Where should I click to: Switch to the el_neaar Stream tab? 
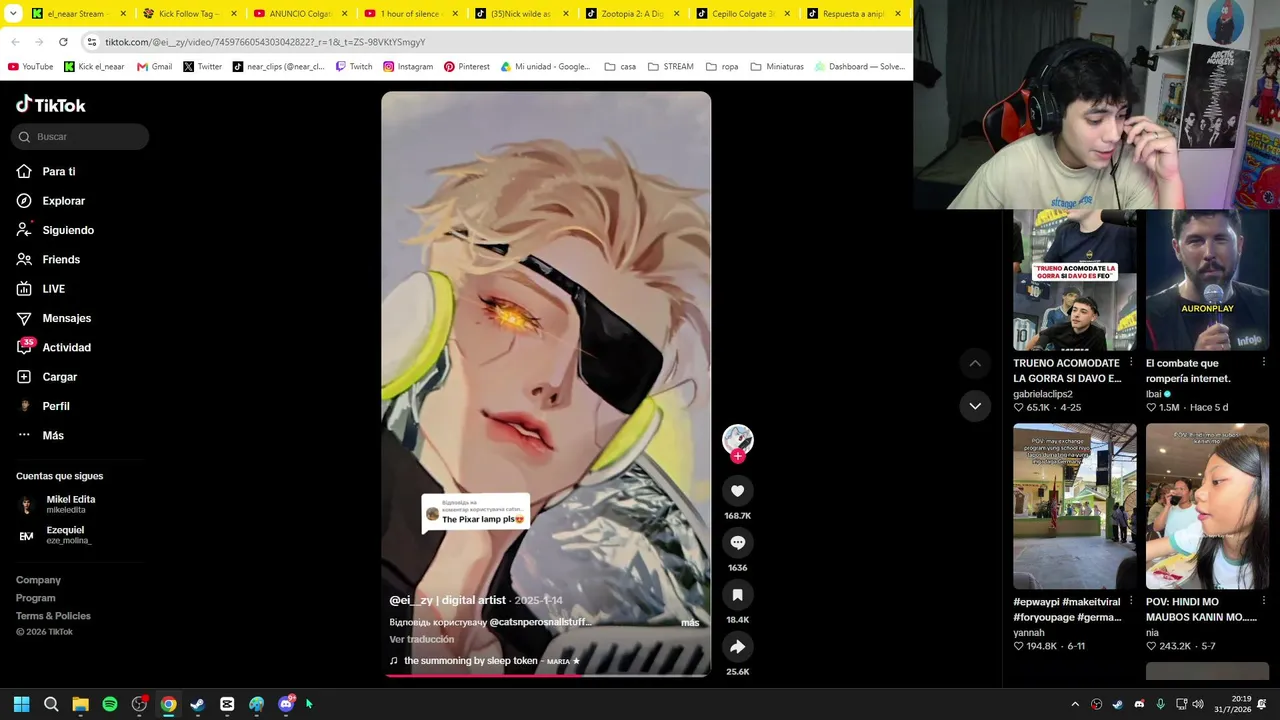point(80,14)
